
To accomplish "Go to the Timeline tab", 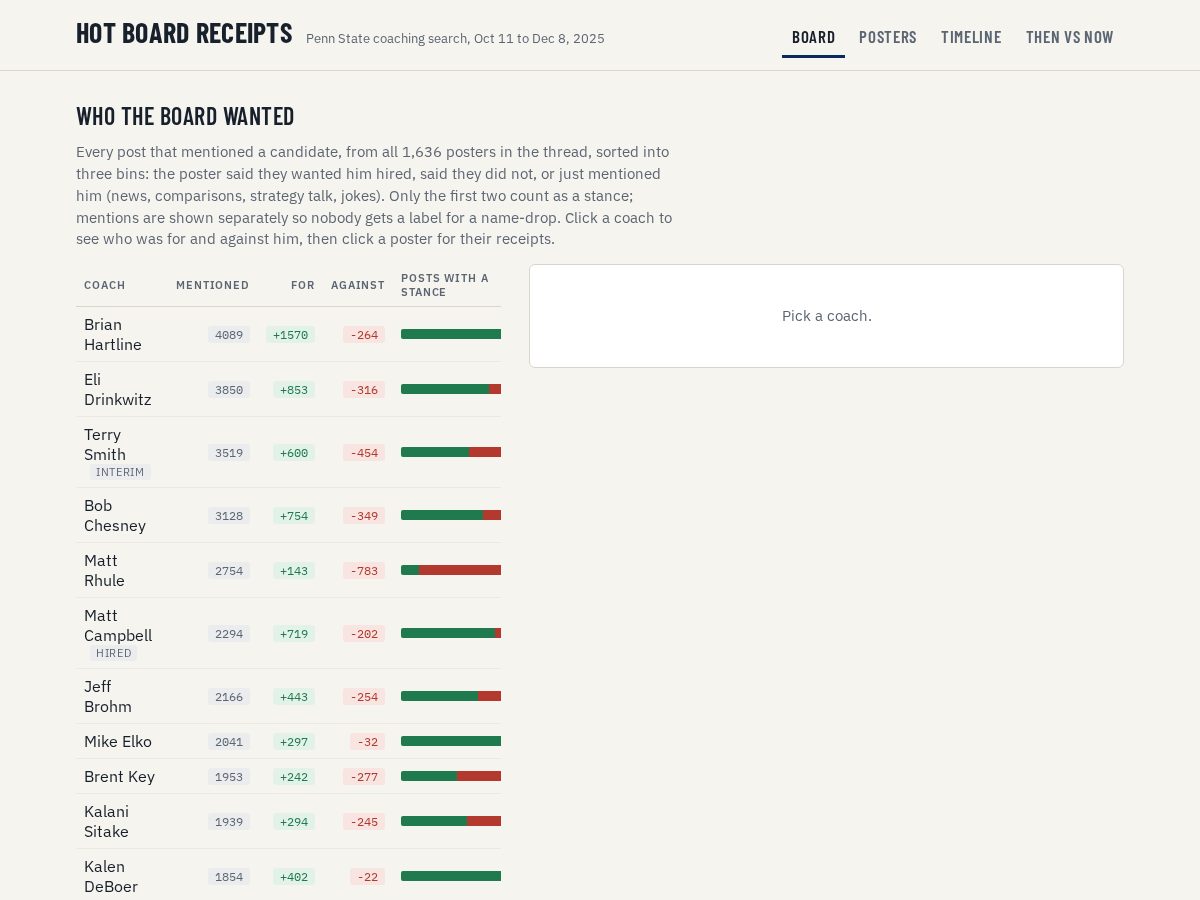I will [971, 37].
